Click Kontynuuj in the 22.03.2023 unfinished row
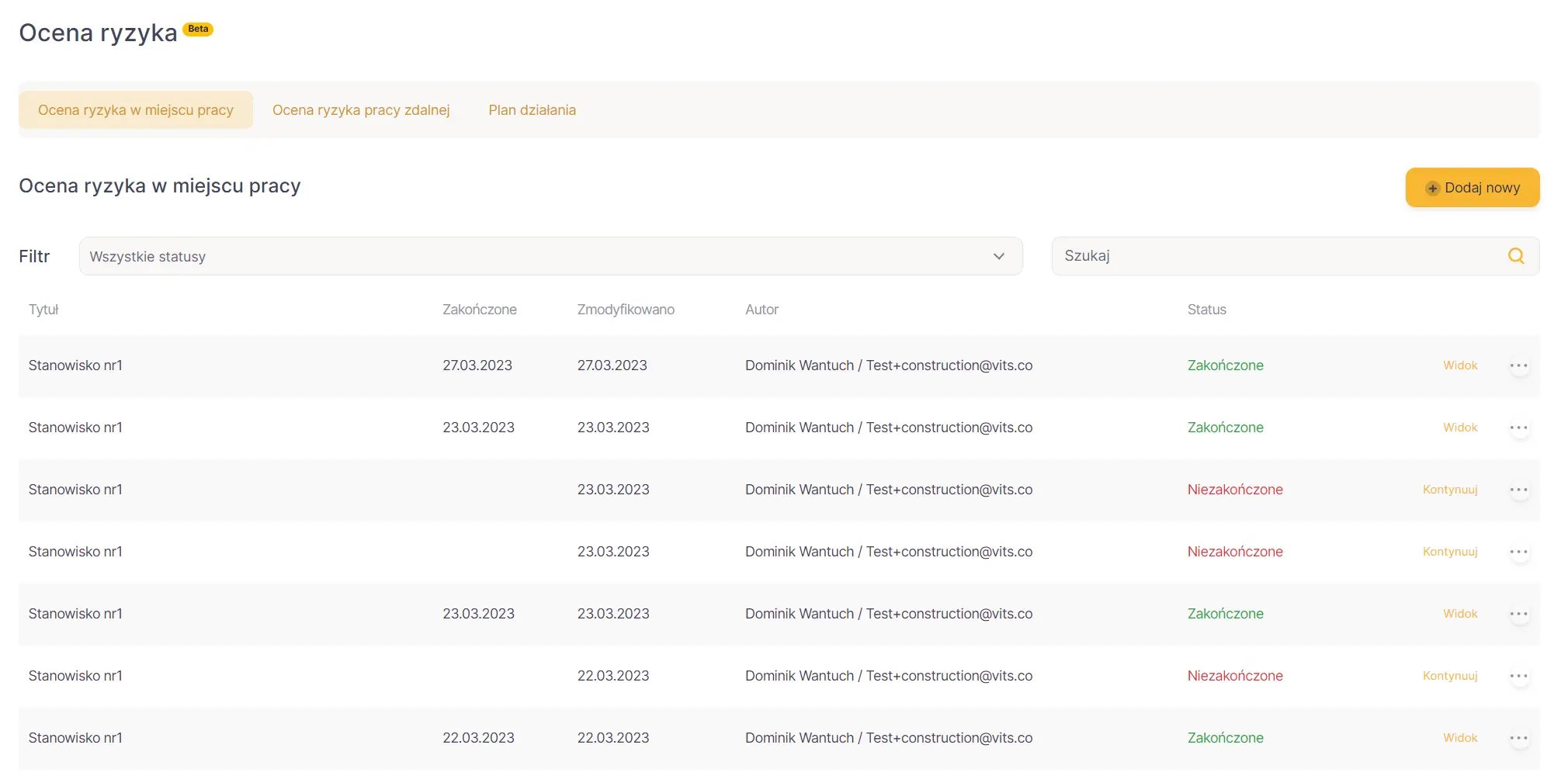The image size is (1568, 776). coord(1449,676)
